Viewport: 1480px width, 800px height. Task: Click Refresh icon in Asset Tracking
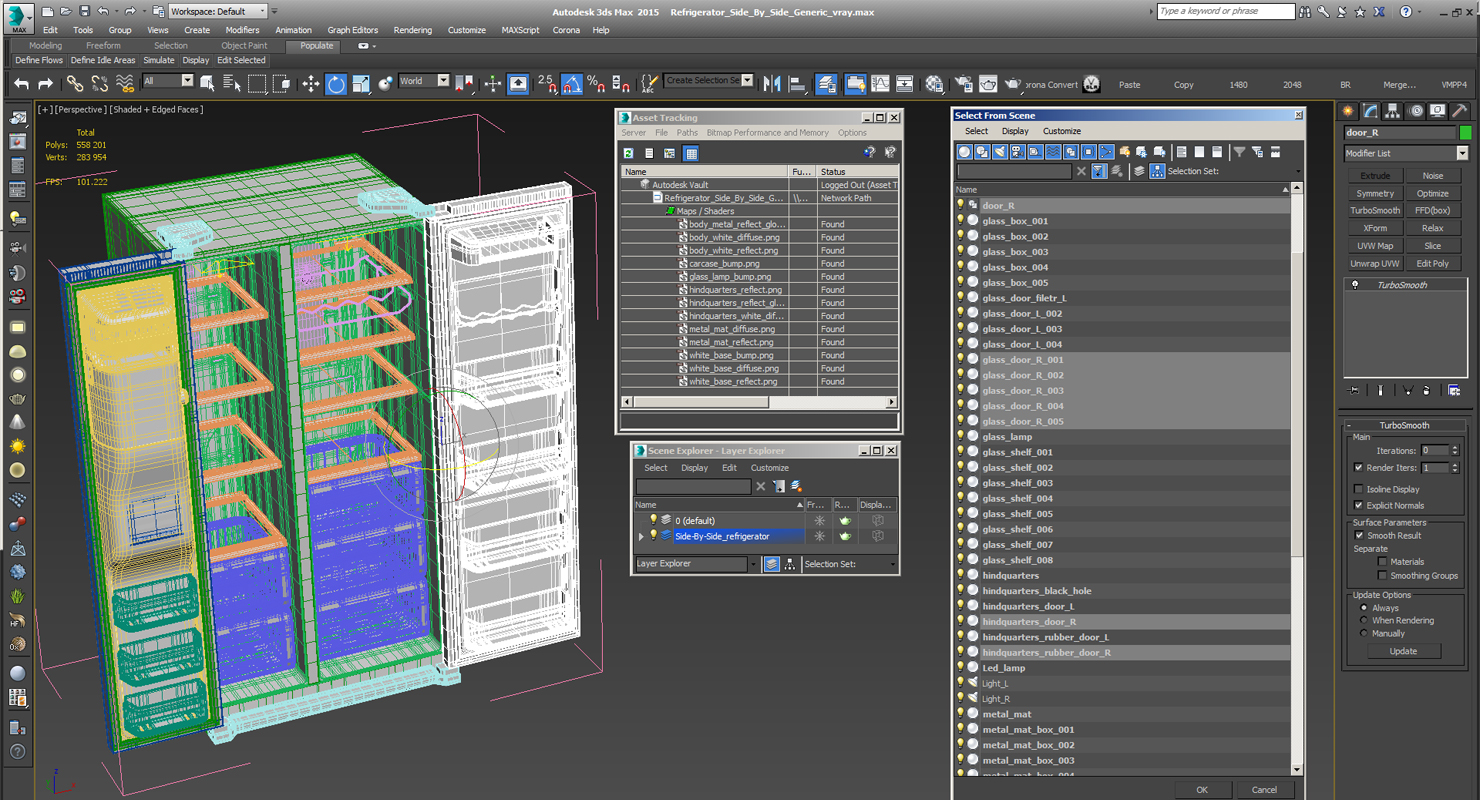point(629,153)
